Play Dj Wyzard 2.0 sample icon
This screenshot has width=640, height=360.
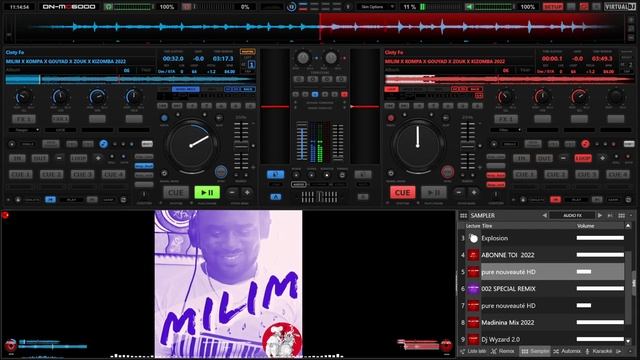[x=473, y=339]
